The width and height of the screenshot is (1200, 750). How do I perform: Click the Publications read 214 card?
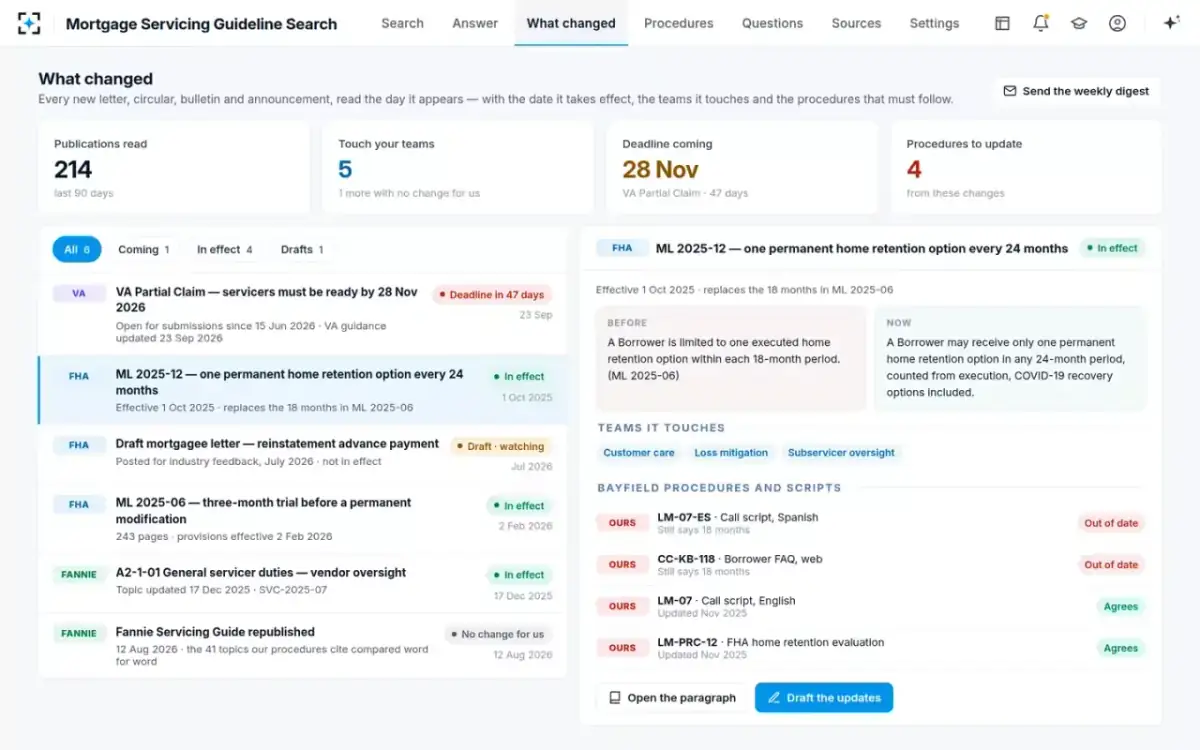(174, 168)
